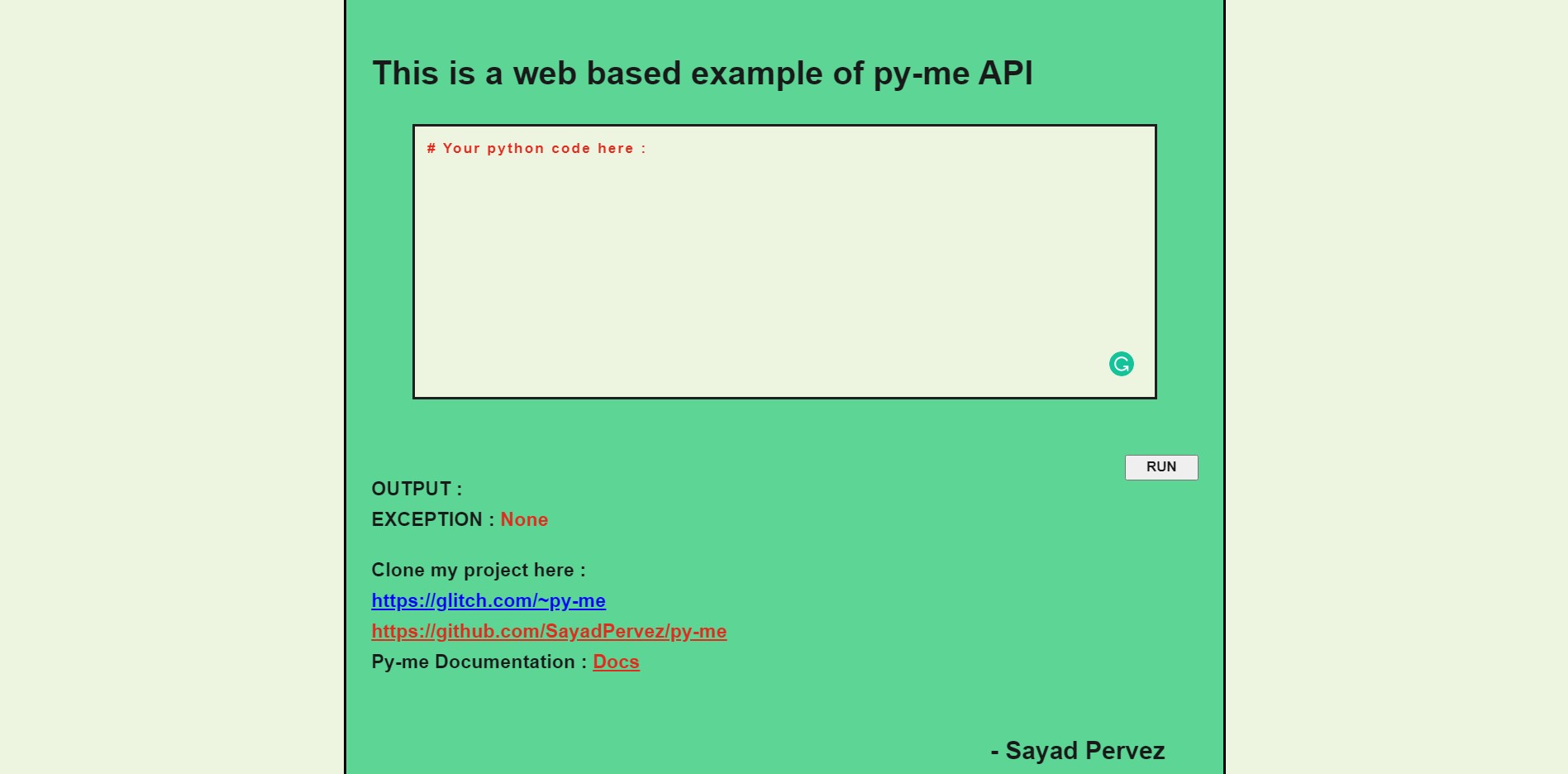Click the pale margin left of green panel
Image resolution: width=1568 pixels, height=774 pixels.
(165, 387)
